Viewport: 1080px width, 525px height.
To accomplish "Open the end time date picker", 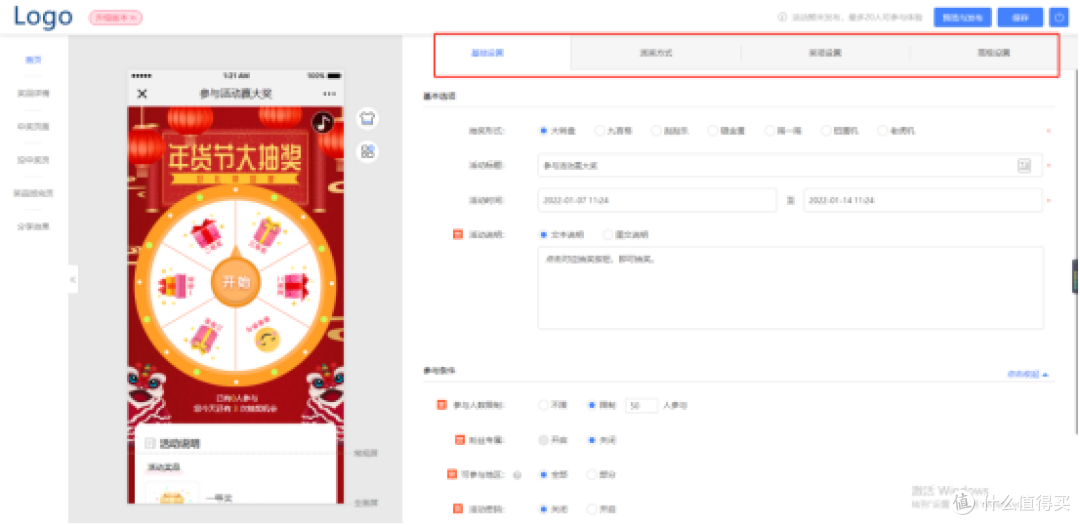I will [923, 200].
